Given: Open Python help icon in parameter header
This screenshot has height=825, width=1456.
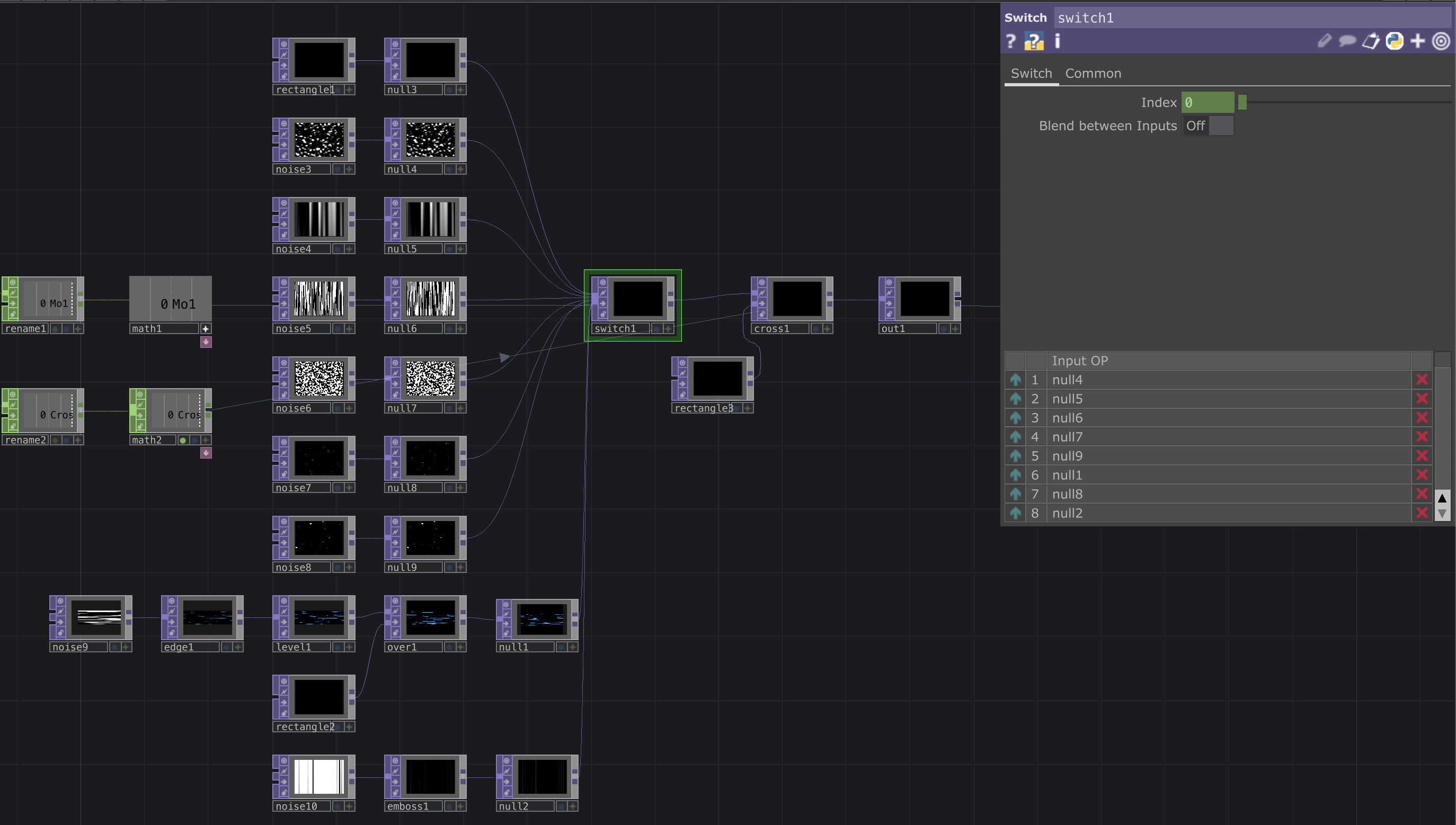Looking at the screenshot, I should 1034,41.
